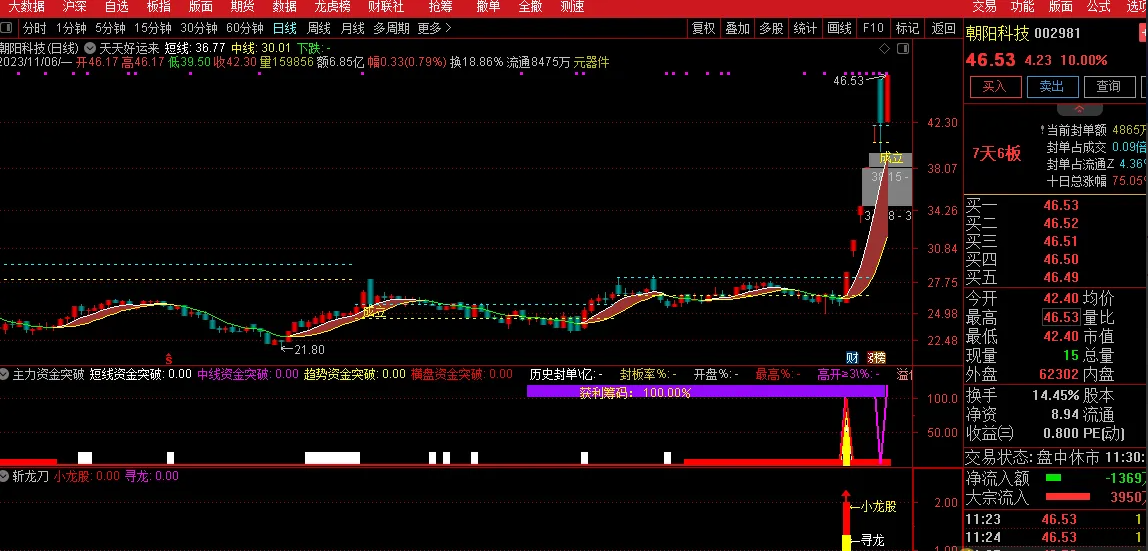Click the 财 badge icon on chart
1148x551 pixels.
(x=852, y=358)
